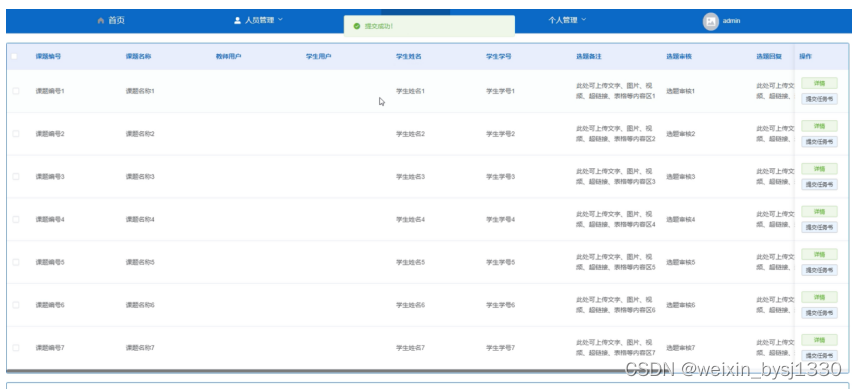Select the 学生学号4 cell
The width and height of the screenshot is (857, 389).
click(501, 219)
